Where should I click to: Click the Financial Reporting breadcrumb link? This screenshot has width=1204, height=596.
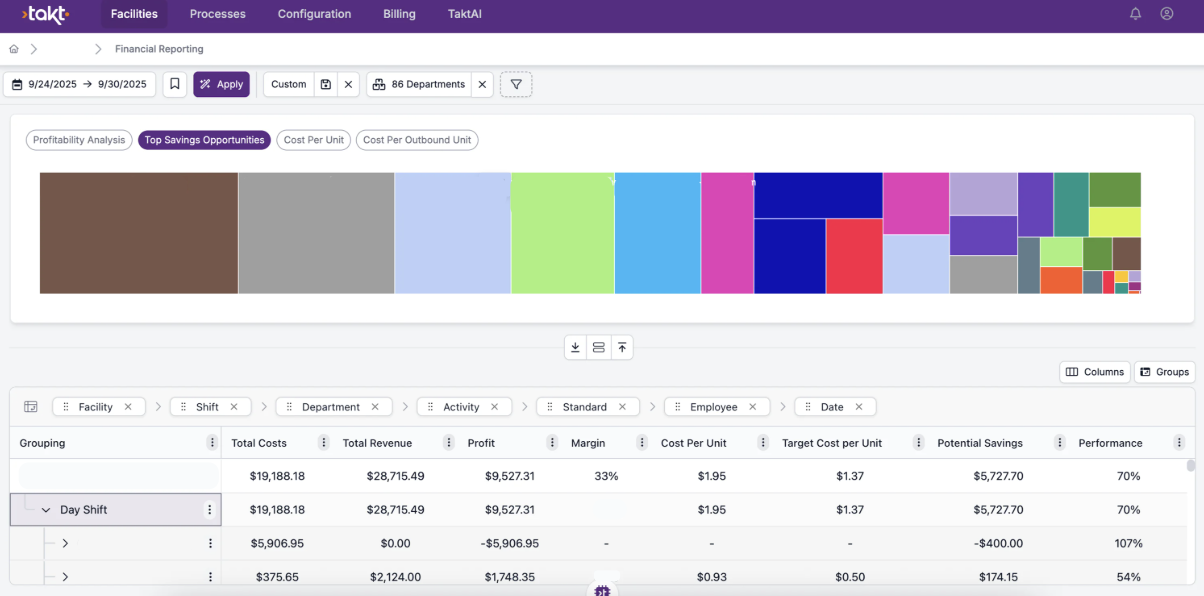(x=159, y=48)
